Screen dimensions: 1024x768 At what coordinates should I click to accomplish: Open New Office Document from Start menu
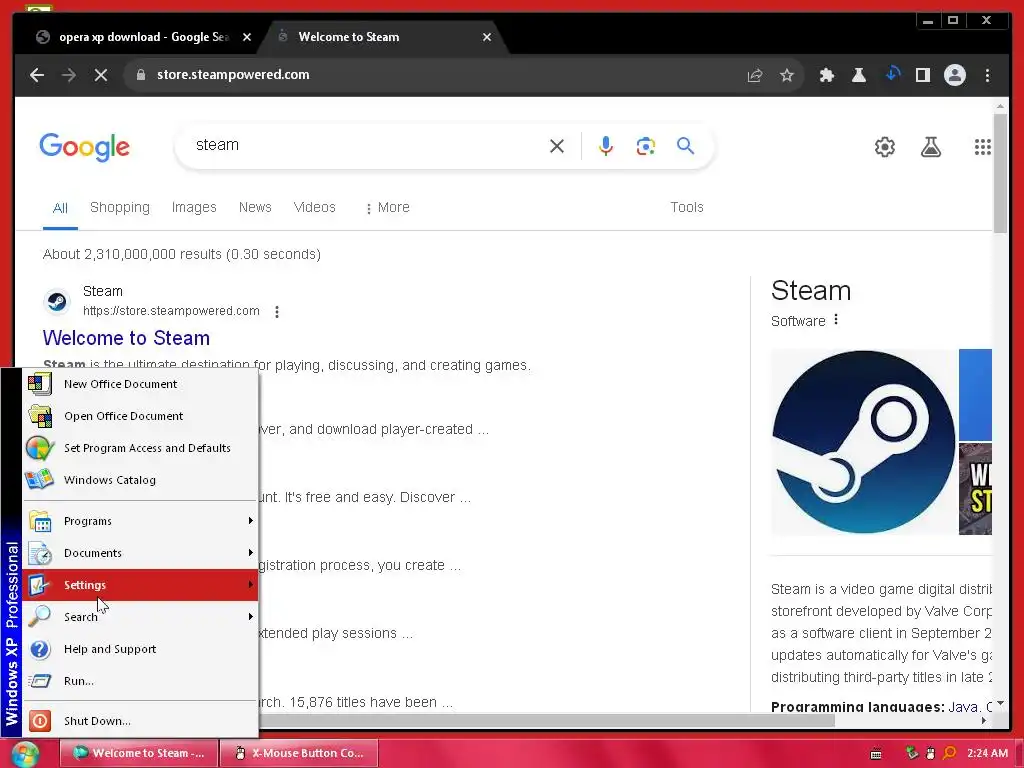(x=141, y=384)
